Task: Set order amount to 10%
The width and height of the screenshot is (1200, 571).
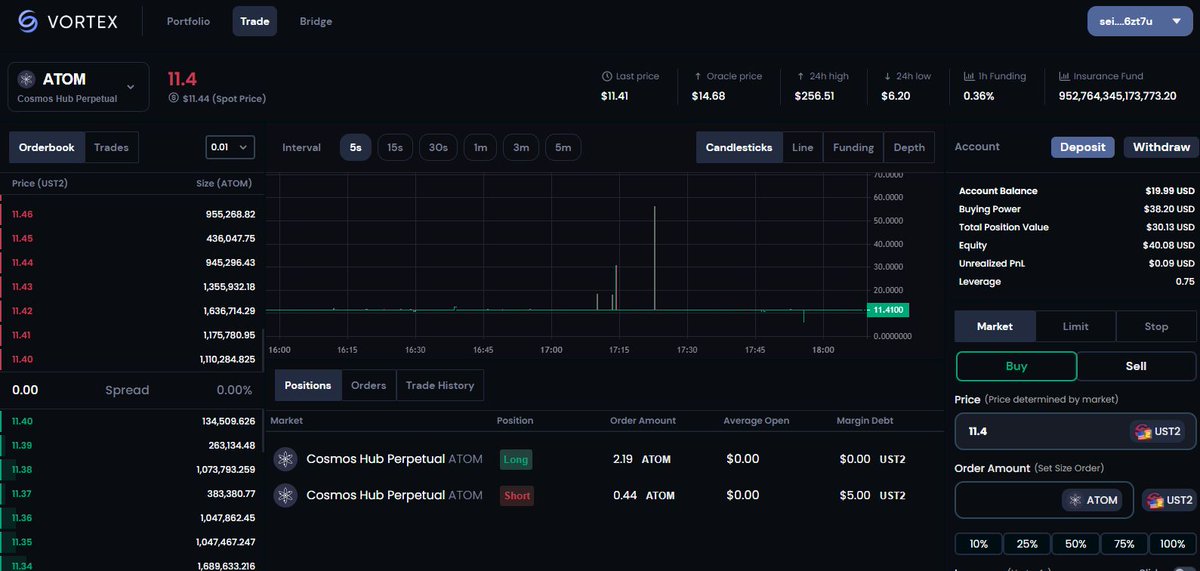Action: (x=979, y=544)
